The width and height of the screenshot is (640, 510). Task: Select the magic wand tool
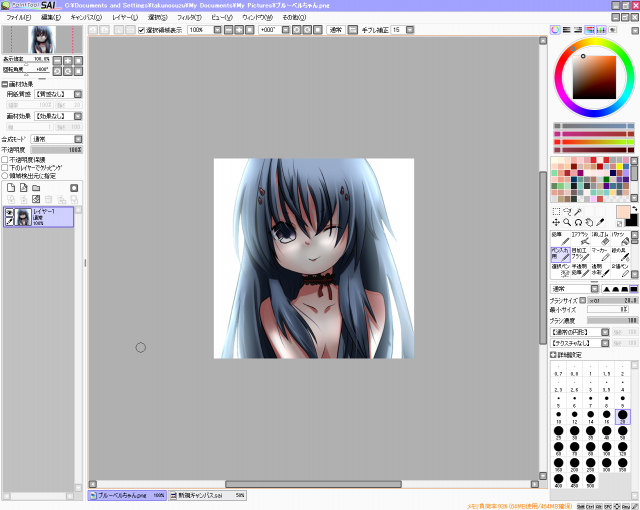click(578, 211)
